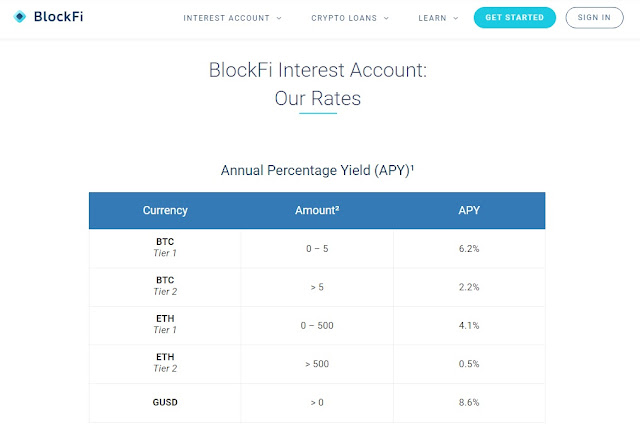640x434 pixels.
Task: Select the GUSD currency cell
Action: [x=165, y=401]
